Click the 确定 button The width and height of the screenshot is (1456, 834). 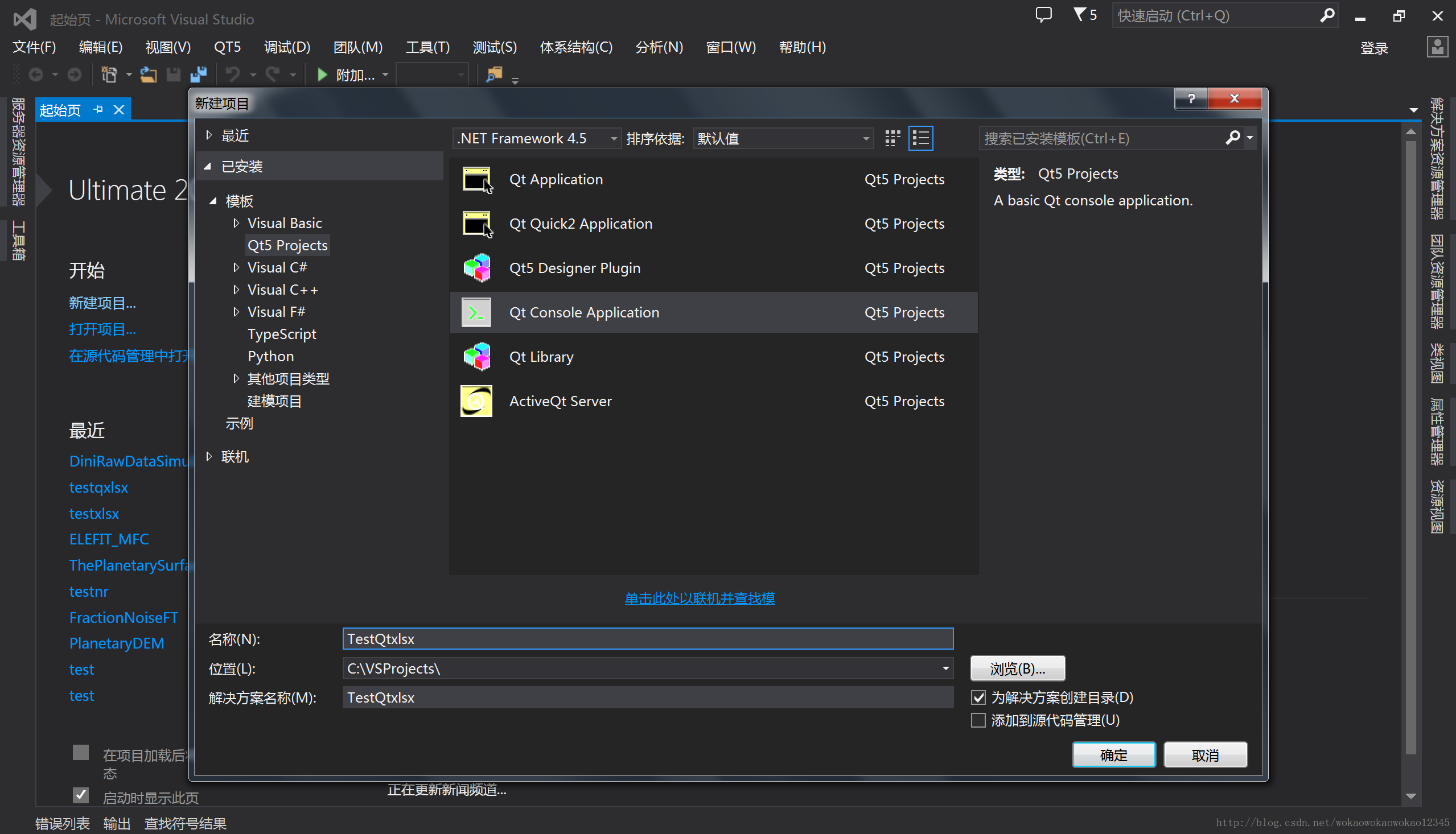point(1113,755)
